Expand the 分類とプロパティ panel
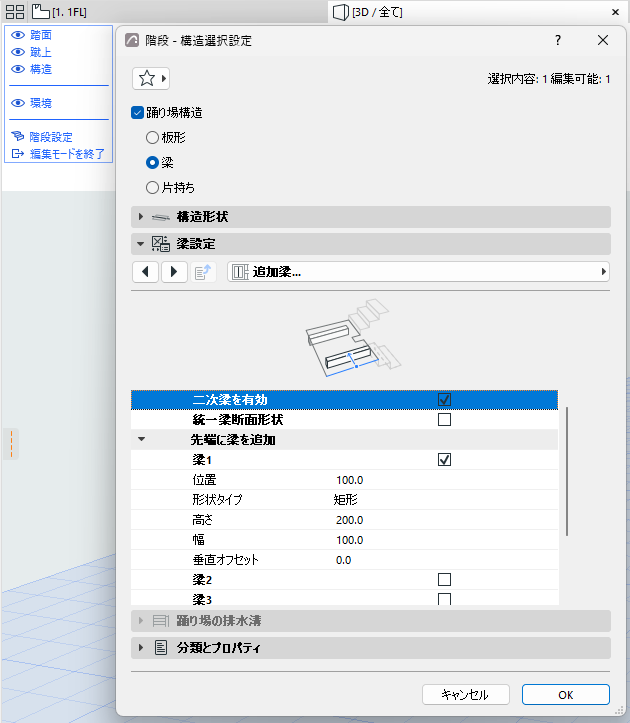This screenshot has width=630, height=723. (371, 648)
